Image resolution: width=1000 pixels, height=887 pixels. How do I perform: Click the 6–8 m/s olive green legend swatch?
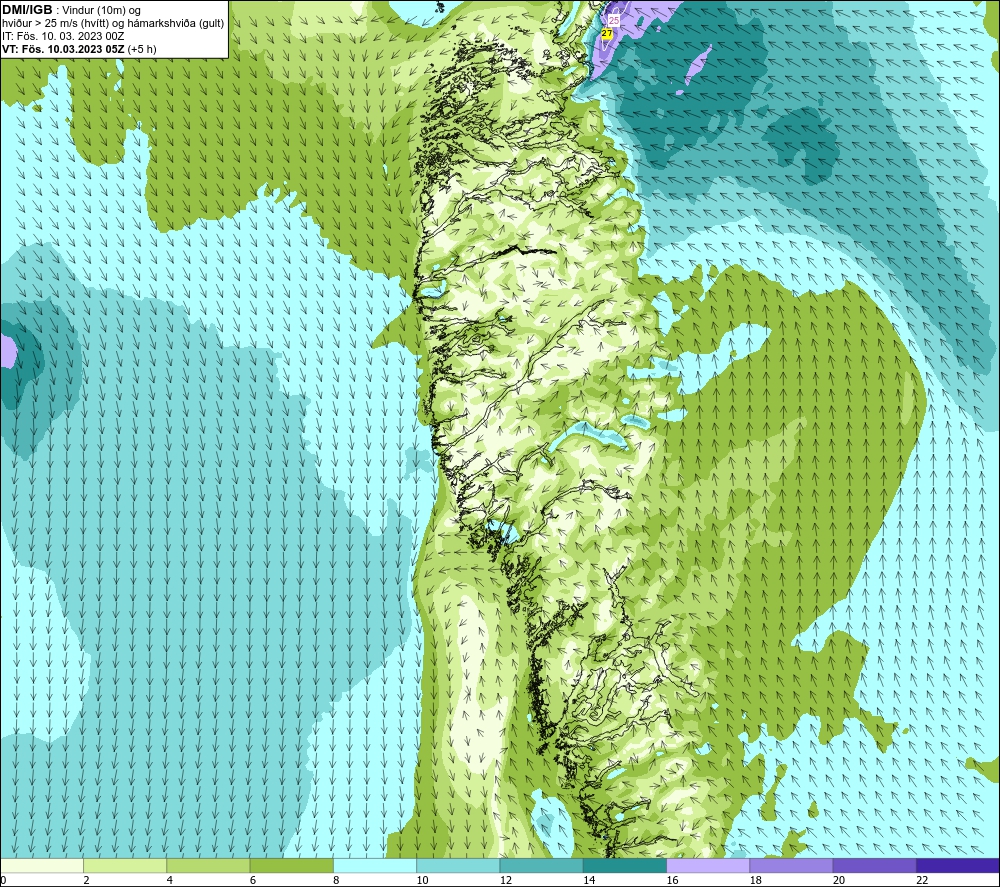click(x=291, y=865)
